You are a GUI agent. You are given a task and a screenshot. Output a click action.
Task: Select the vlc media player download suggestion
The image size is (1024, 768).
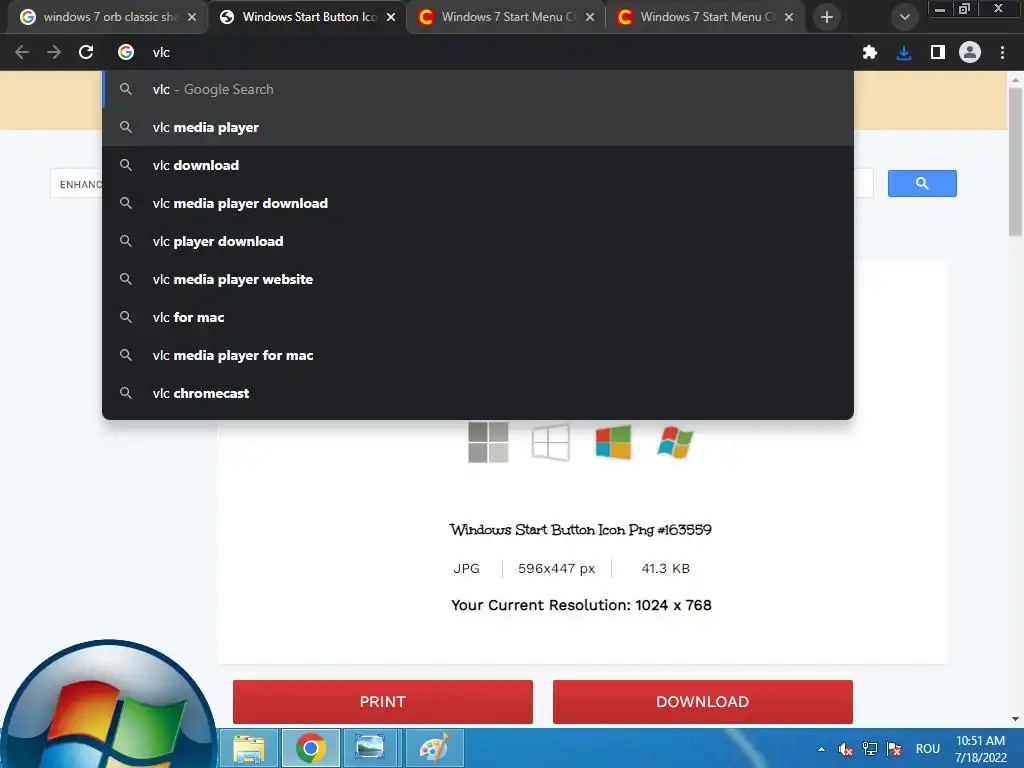pos(478,203)
